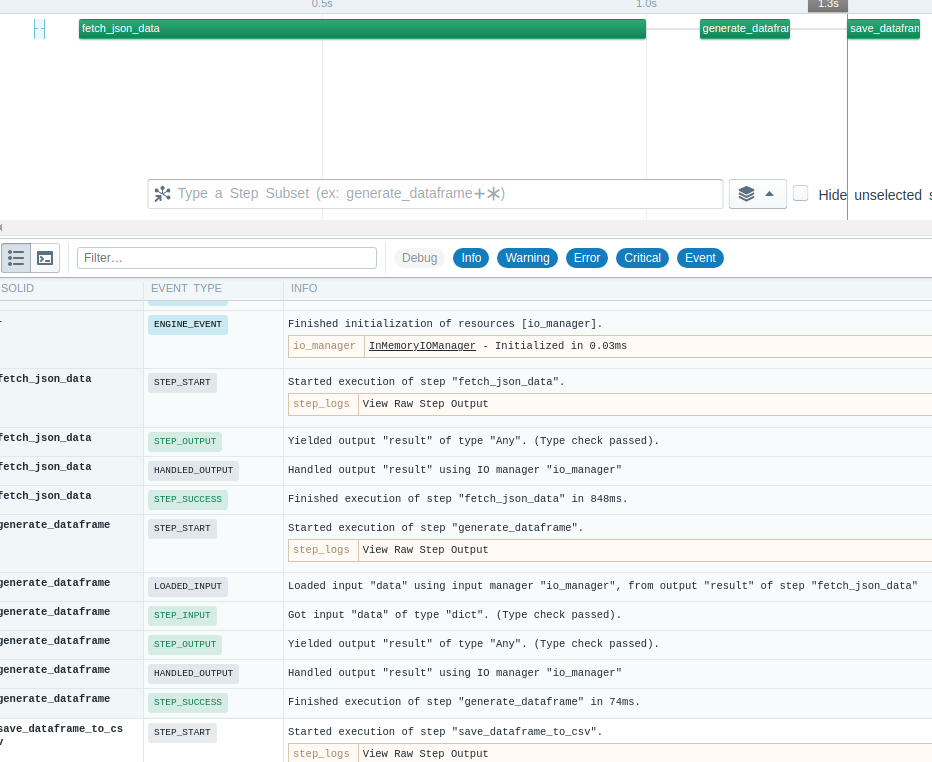Open the layers dropdown beside step subset

757,194
